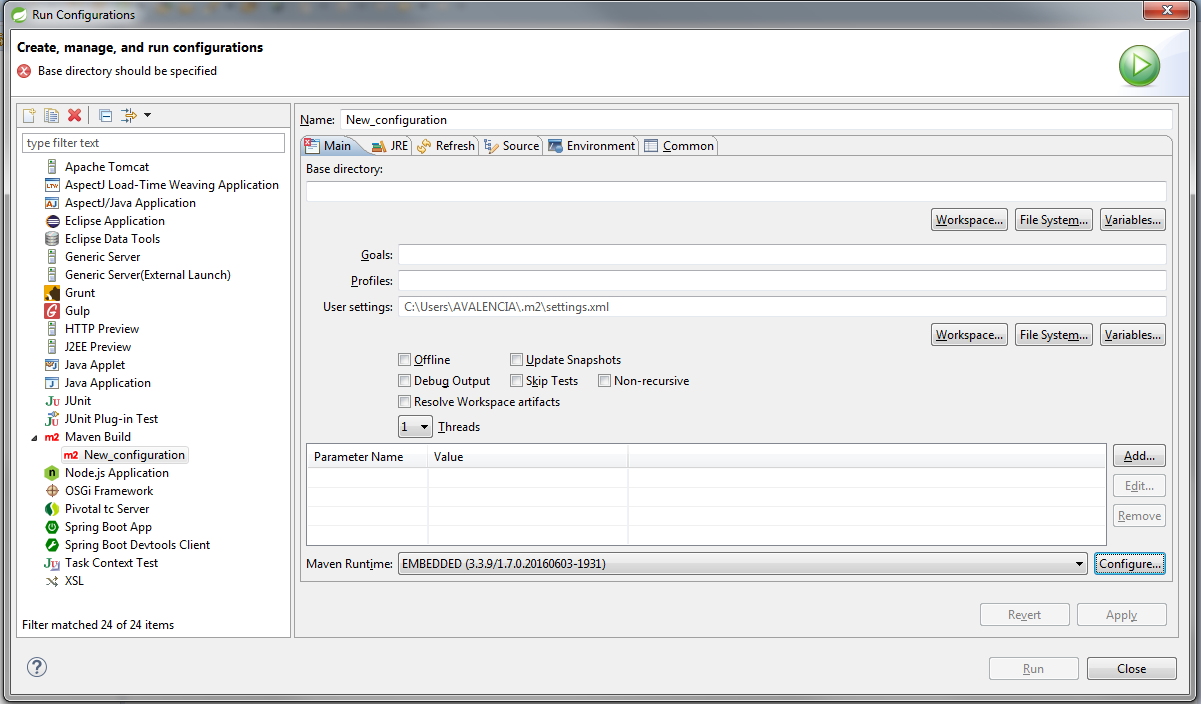This screenshot has width=1201, height=704.
Task: Click the Duplicate launch configuration icon
Action: [x=51, y=116]
